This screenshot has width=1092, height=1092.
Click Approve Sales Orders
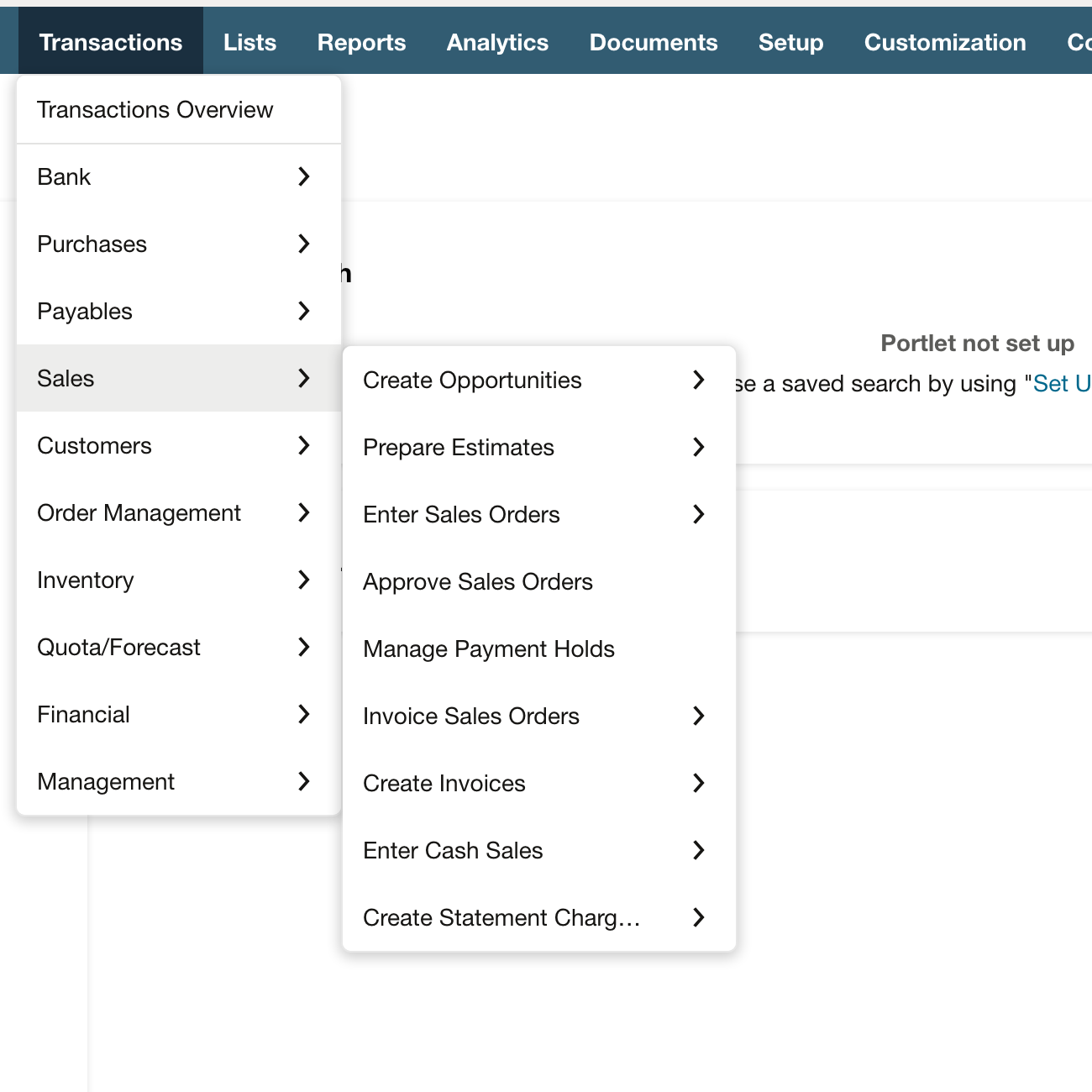coord(539,581)
